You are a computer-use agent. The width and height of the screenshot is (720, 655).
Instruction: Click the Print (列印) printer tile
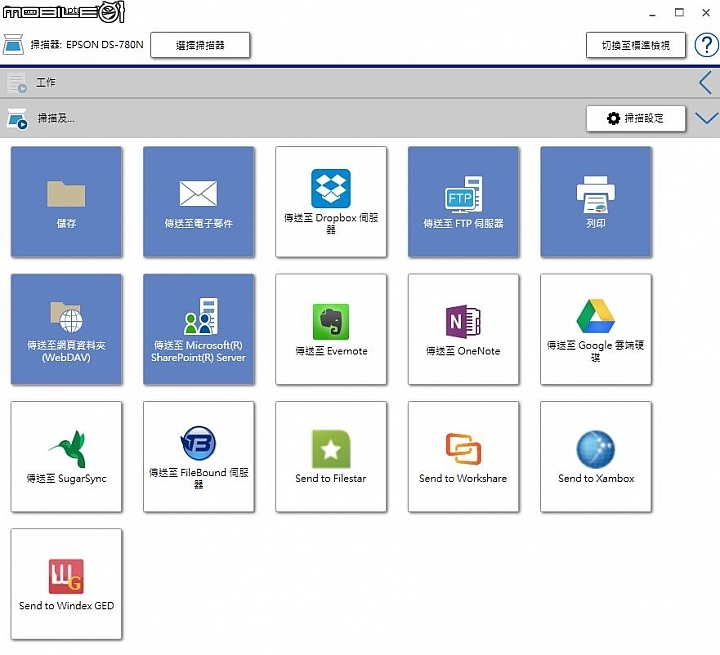[x=596, y=202]
